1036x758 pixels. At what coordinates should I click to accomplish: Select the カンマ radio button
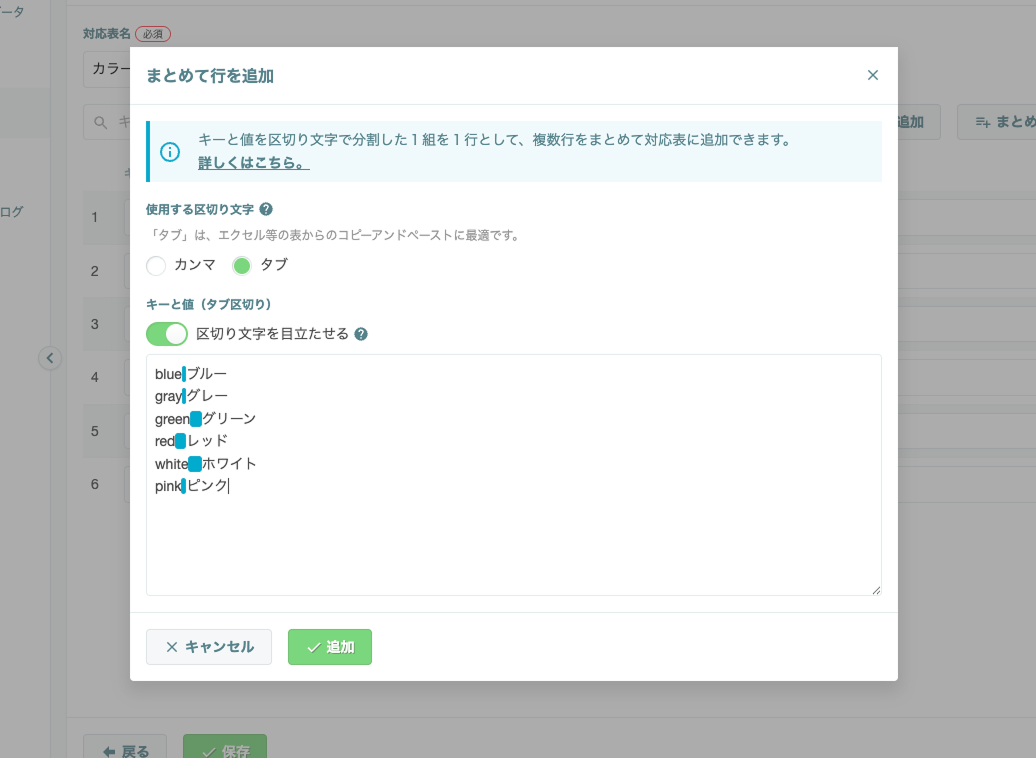tap(156, 266)
